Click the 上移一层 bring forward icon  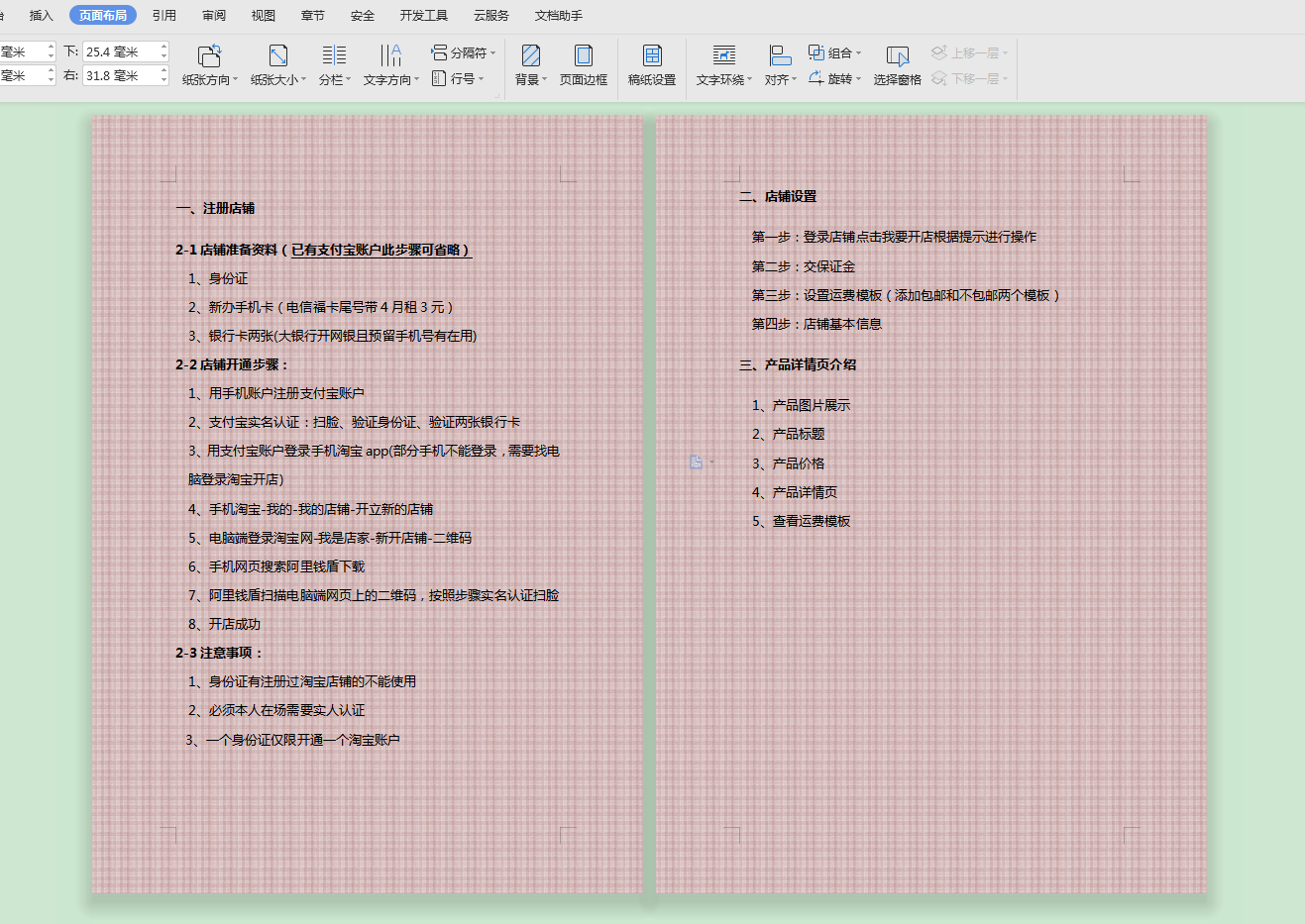pyautogui.click(x=939, y=52)
